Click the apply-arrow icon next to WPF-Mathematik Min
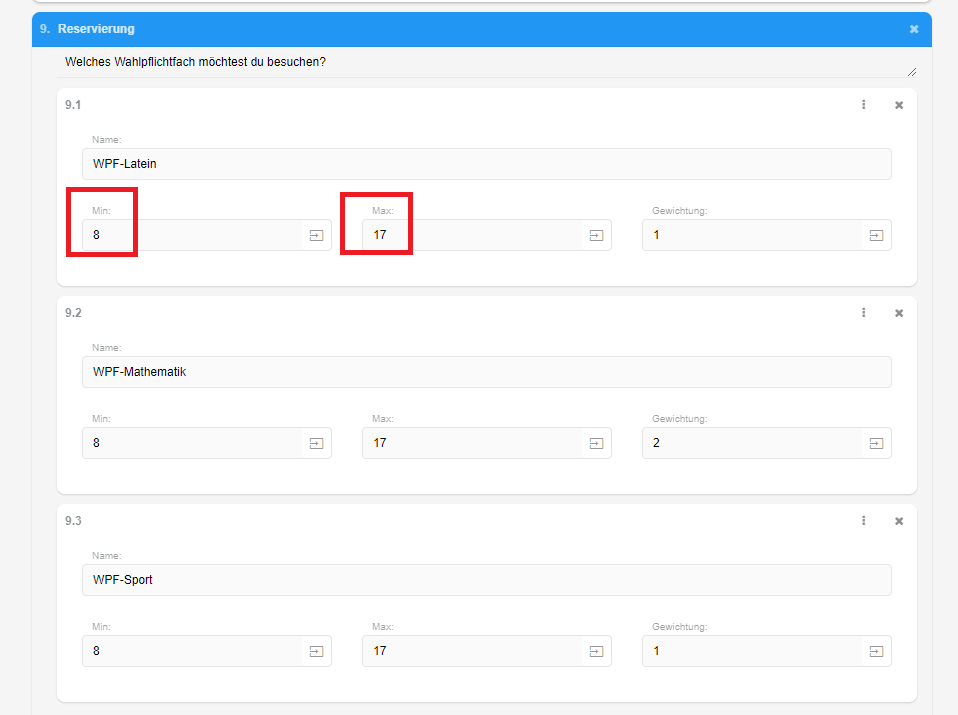Viewport: 958px width, 715px height. (x=316, y=443)
